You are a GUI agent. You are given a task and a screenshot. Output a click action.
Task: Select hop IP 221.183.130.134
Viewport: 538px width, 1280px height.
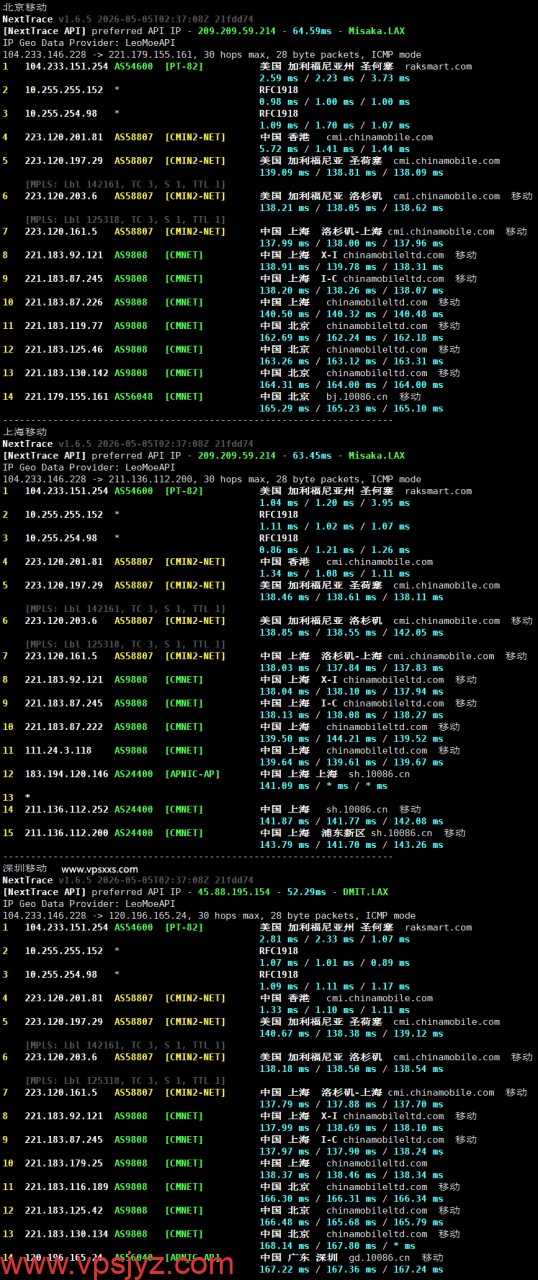pos(66,1234)
